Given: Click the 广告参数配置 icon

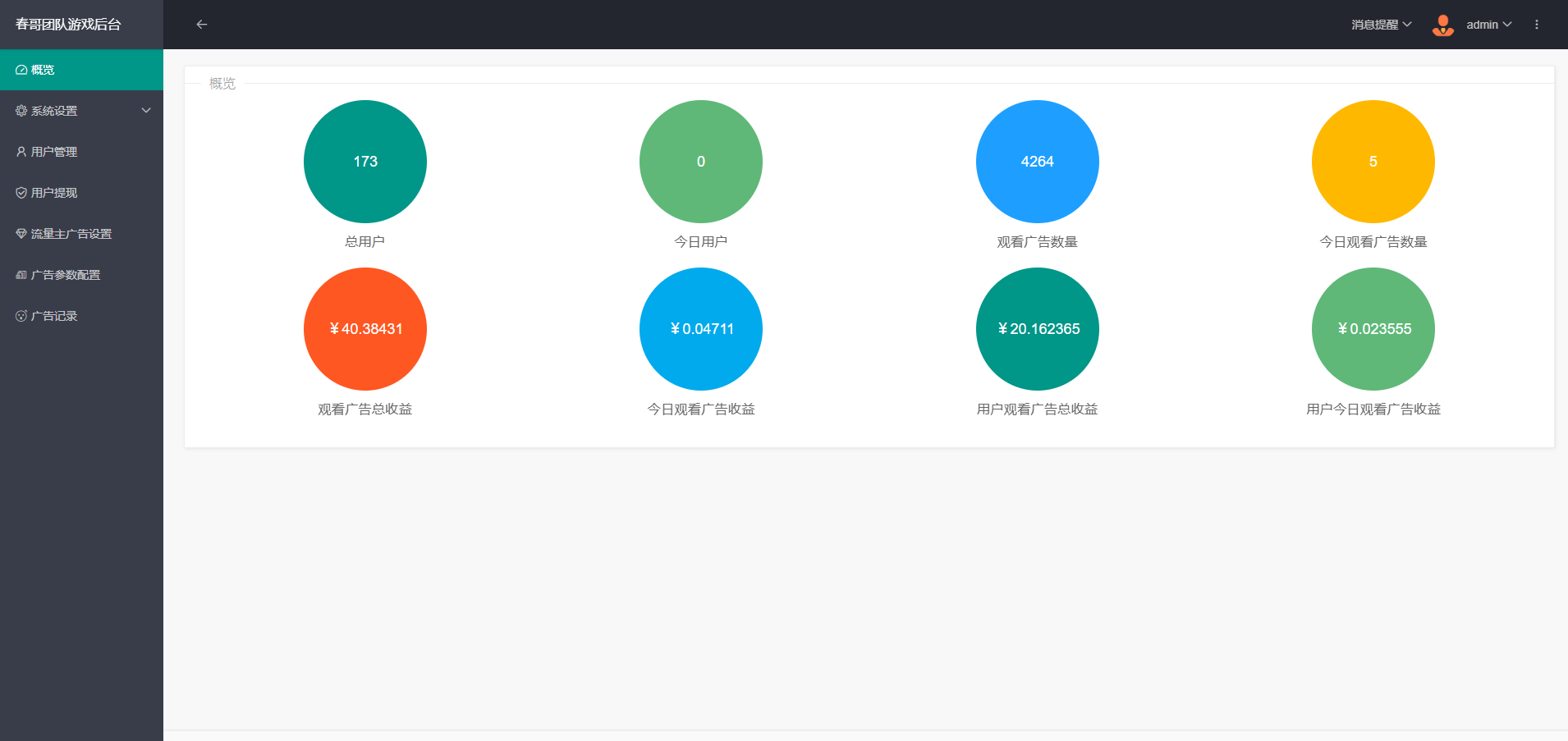Looking at the screenshot, I should coord(21,275).
